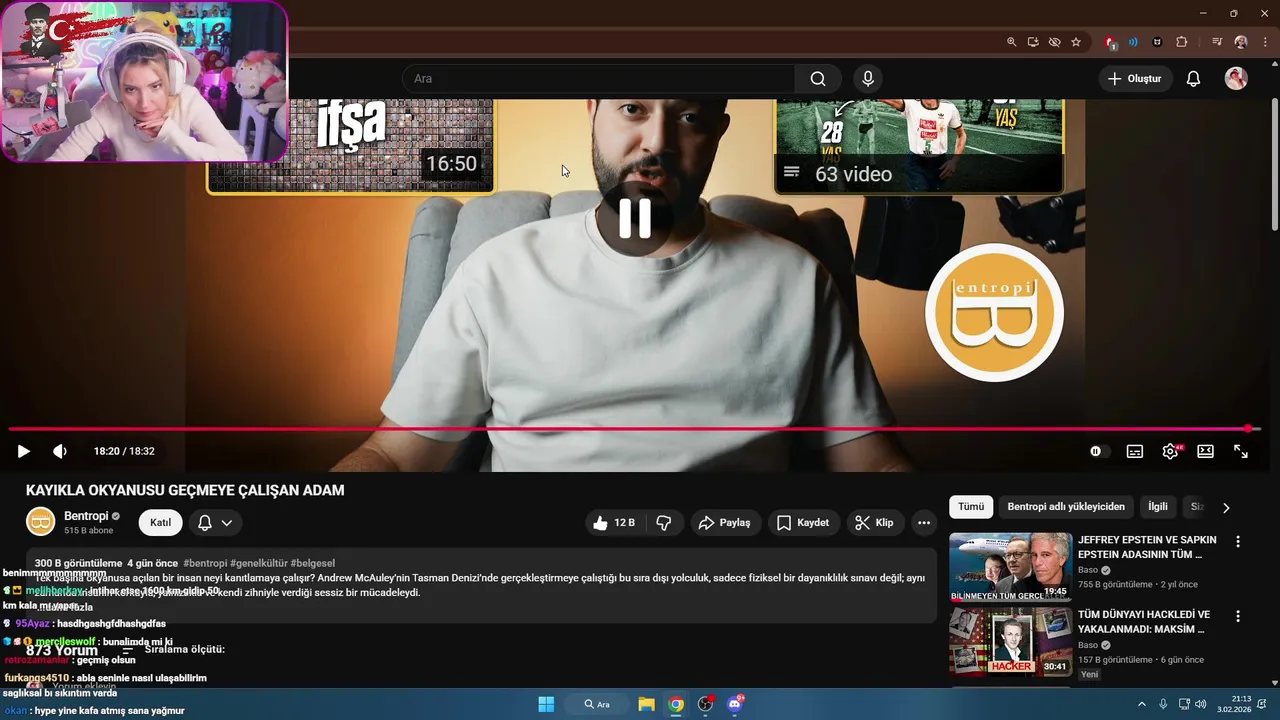
Task: Open the Chrome extensions puzzle icon
Action: (1181, 42)
